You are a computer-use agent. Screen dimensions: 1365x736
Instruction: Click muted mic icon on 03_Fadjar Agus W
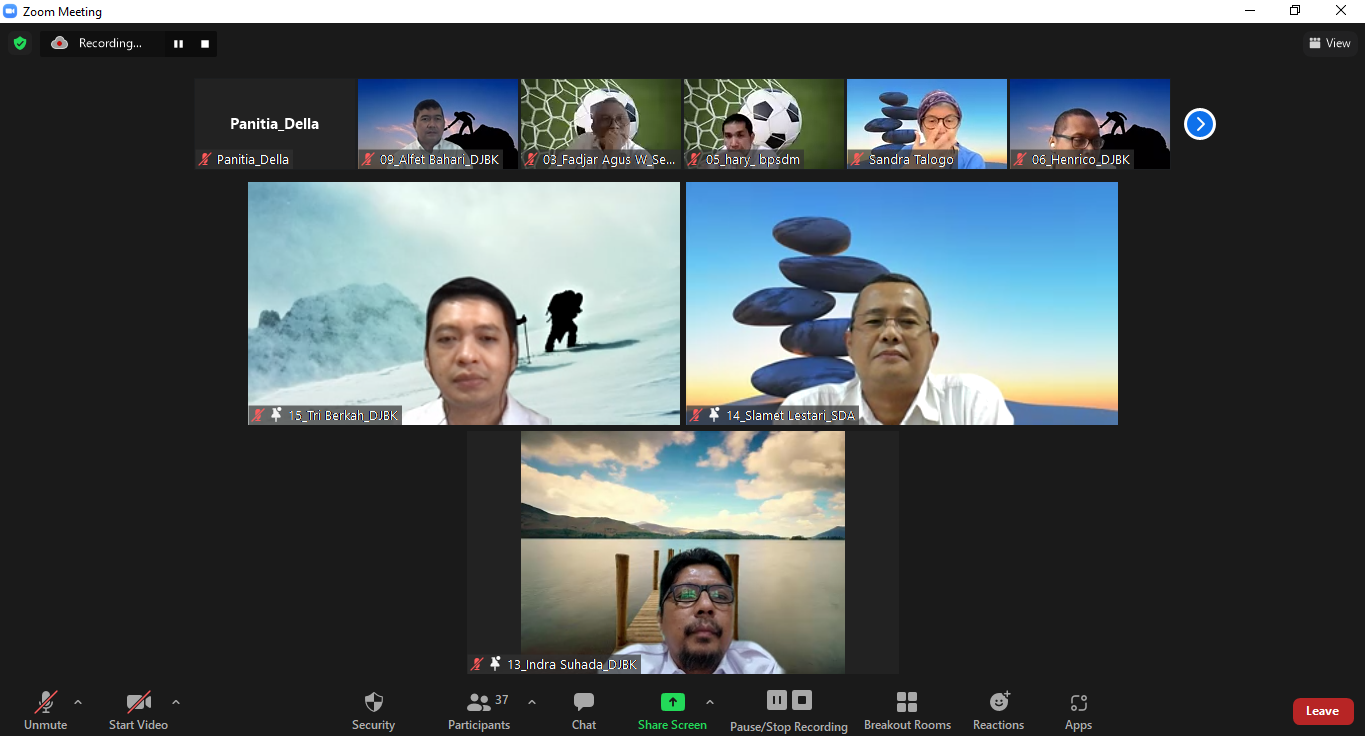532,159
